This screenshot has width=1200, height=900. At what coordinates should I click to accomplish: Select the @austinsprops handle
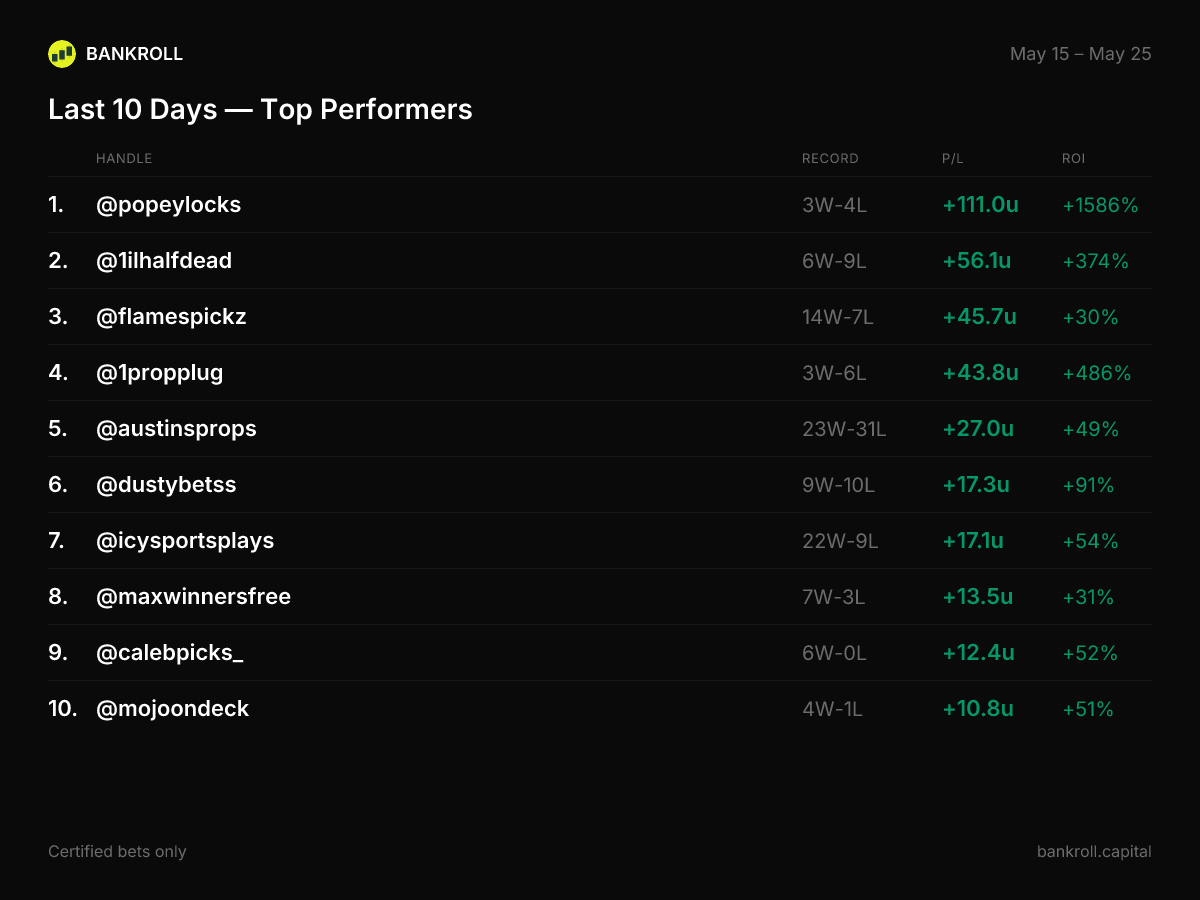[176, 429]
